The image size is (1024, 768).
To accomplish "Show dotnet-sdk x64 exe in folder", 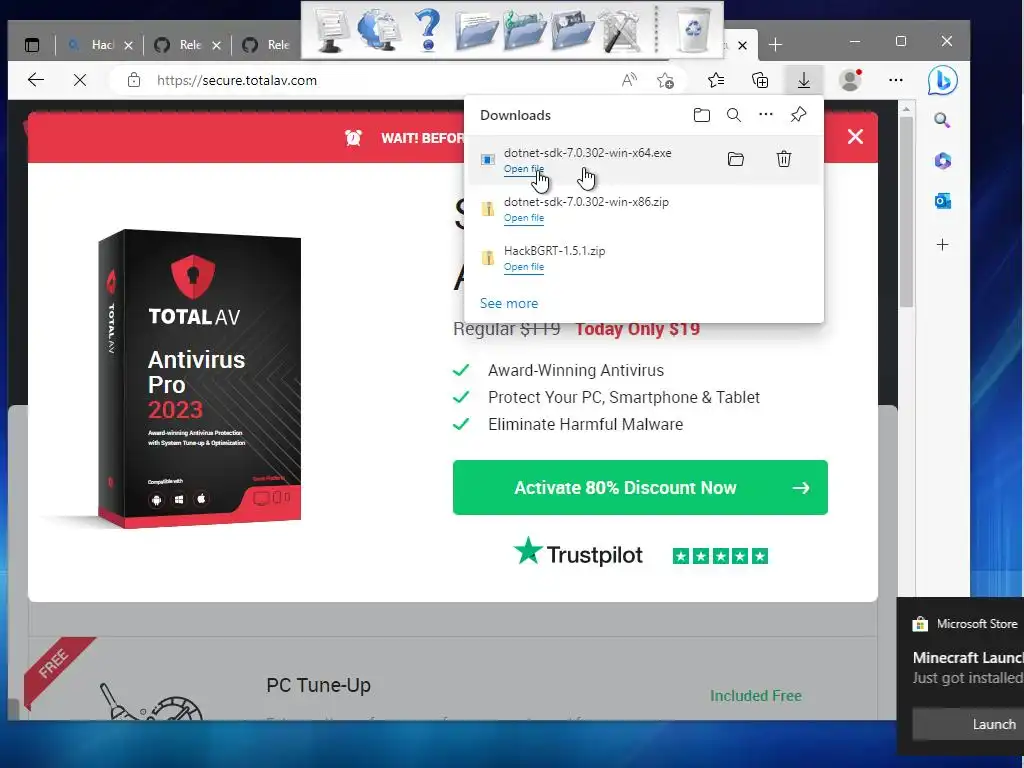I will coord(736,159).
